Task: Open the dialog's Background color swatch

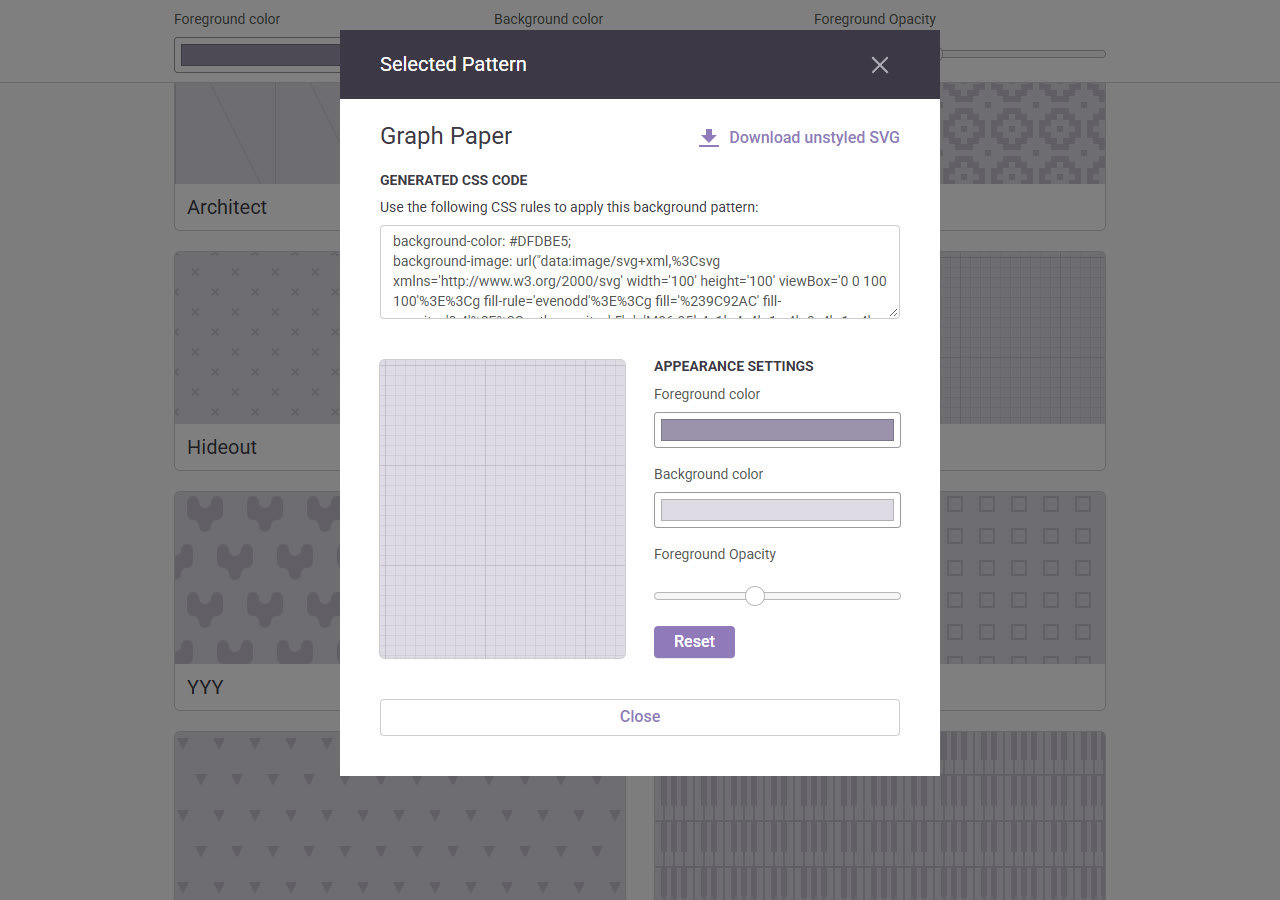Action: (777, 510)
